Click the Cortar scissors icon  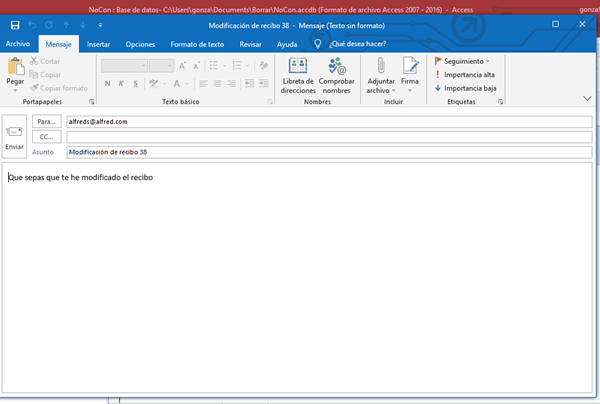tap(35, 61)
